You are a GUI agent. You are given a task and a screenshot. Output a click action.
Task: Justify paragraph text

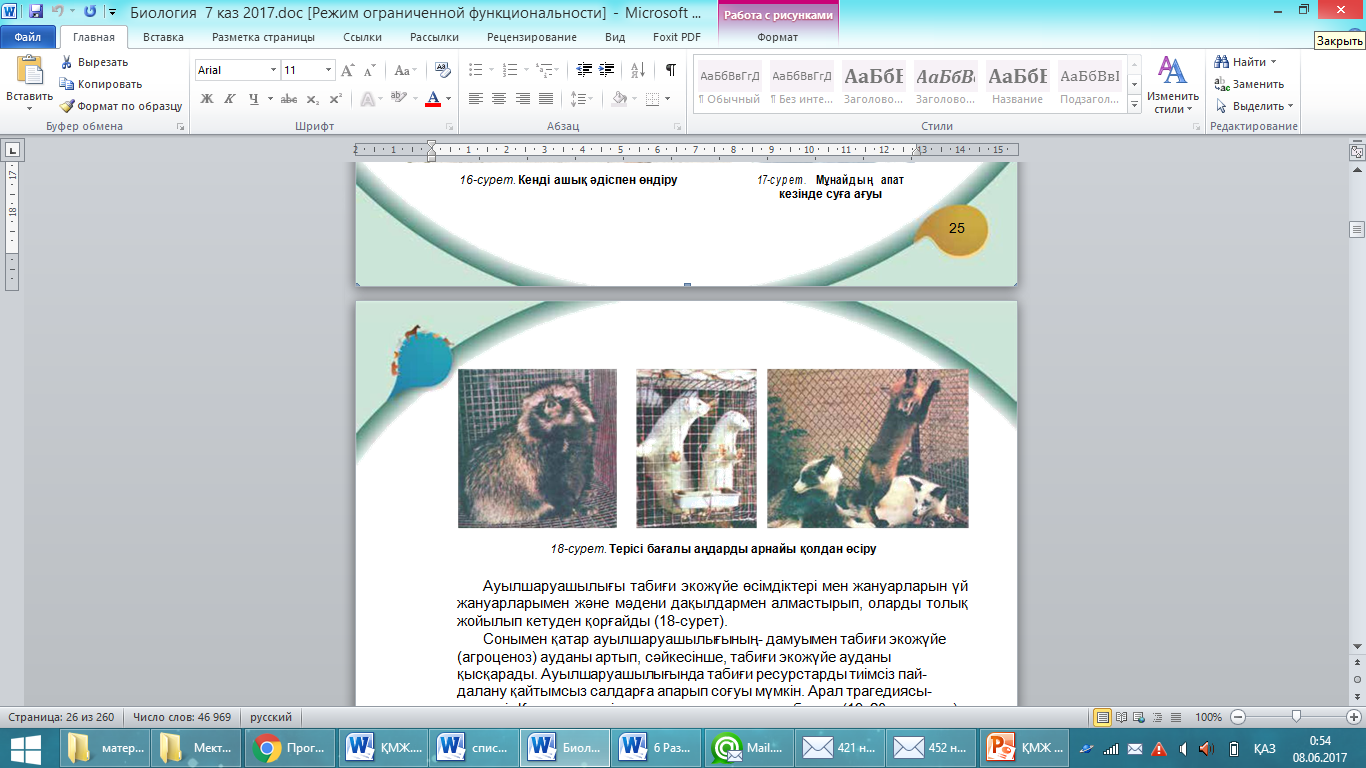[x=546, y=99]
